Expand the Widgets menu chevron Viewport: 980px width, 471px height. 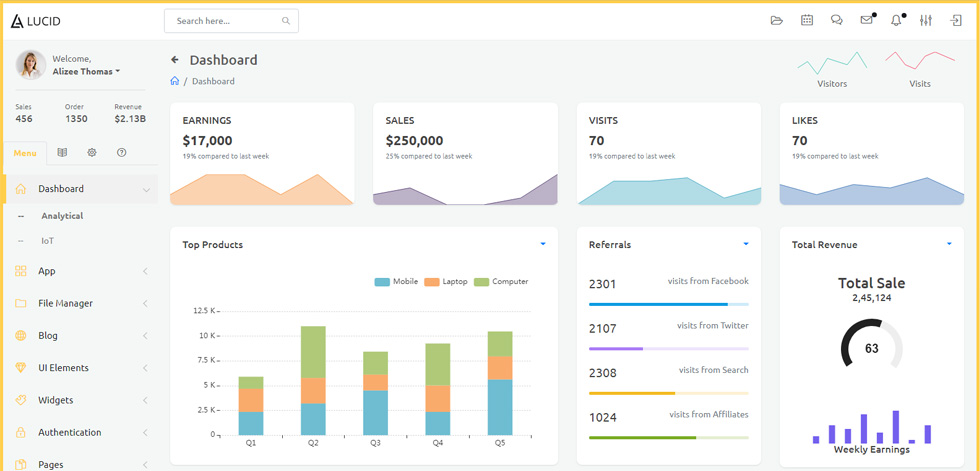point(145,400)
